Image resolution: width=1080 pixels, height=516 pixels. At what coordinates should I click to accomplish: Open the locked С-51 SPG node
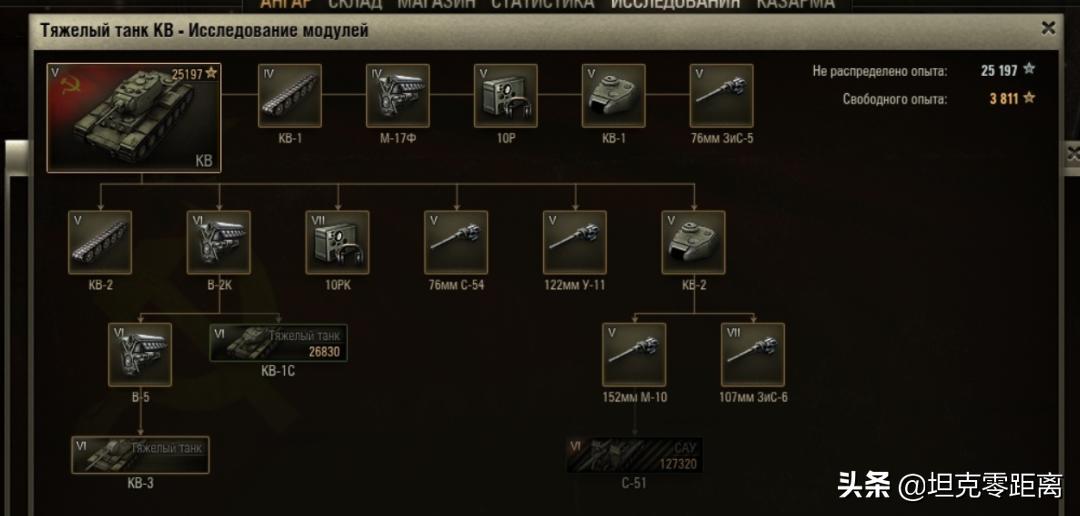pyautogui.click(x=634, y=455)
